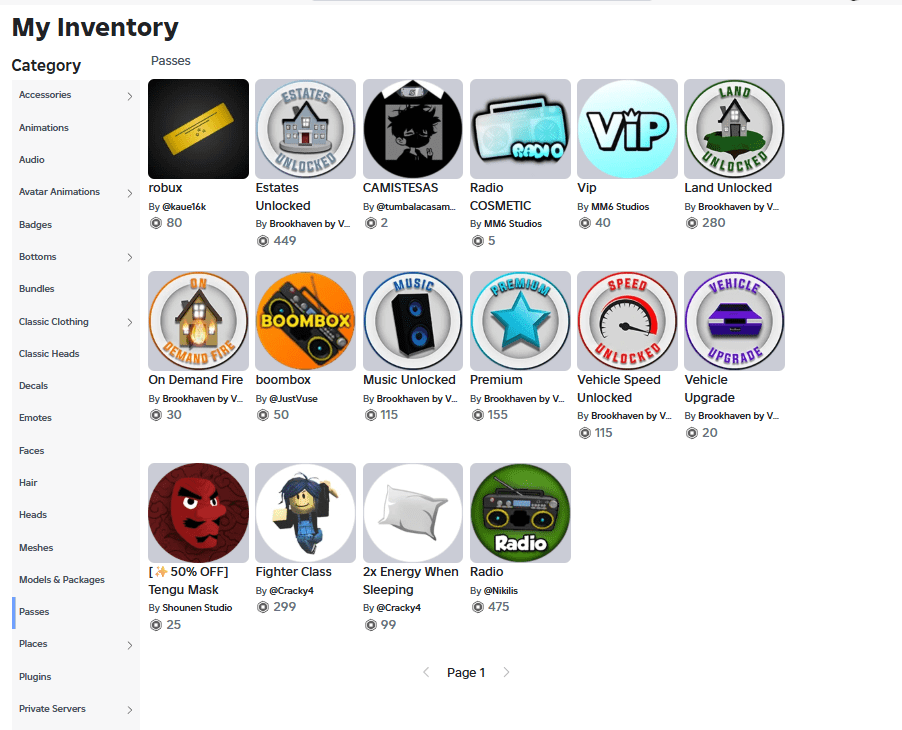The height and width of the screenshot is (730, 902).
Task: Open the VIP pass thumbnail
Action: tap(627, 129)
